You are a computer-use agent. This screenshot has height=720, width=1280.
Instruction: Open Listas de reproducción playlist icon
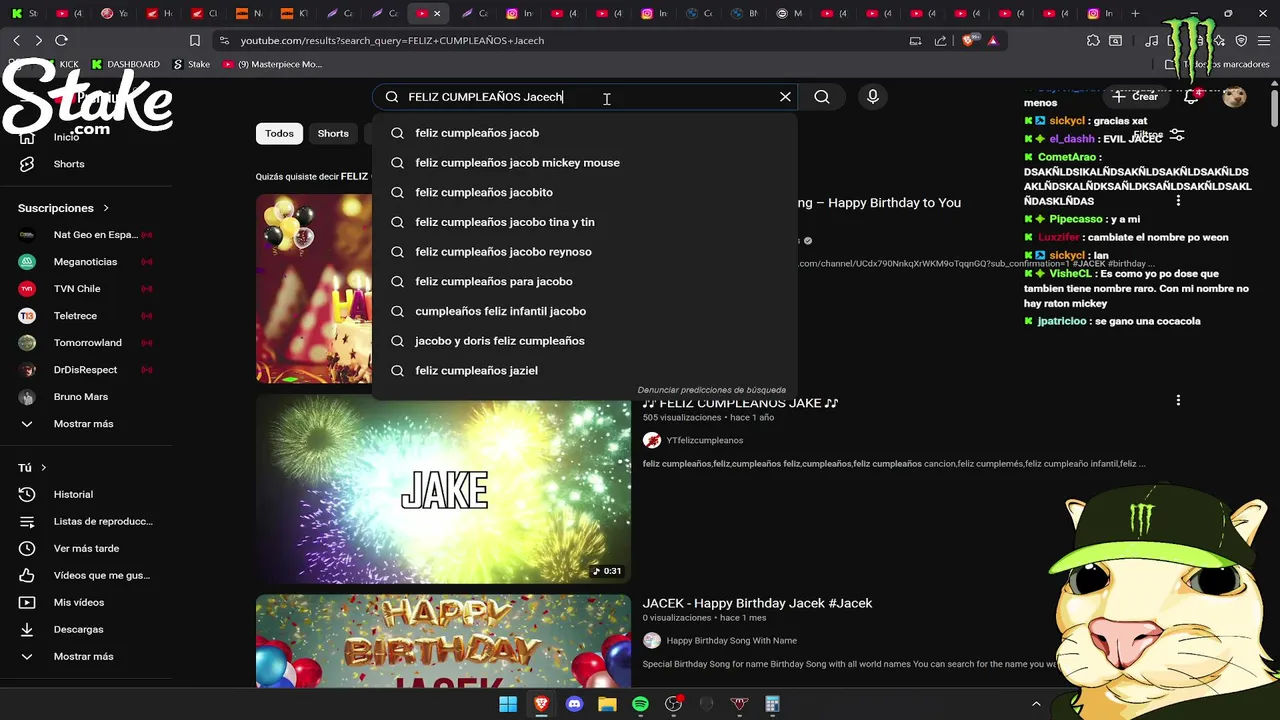click(27, 521)
